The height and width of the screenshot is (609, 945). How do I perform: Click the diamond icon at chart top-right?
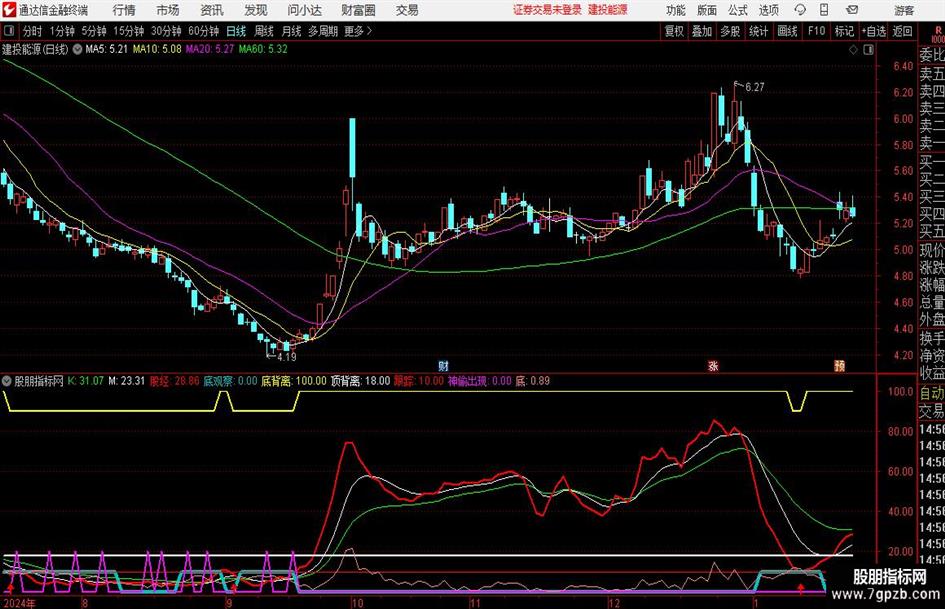coord(853,49)
